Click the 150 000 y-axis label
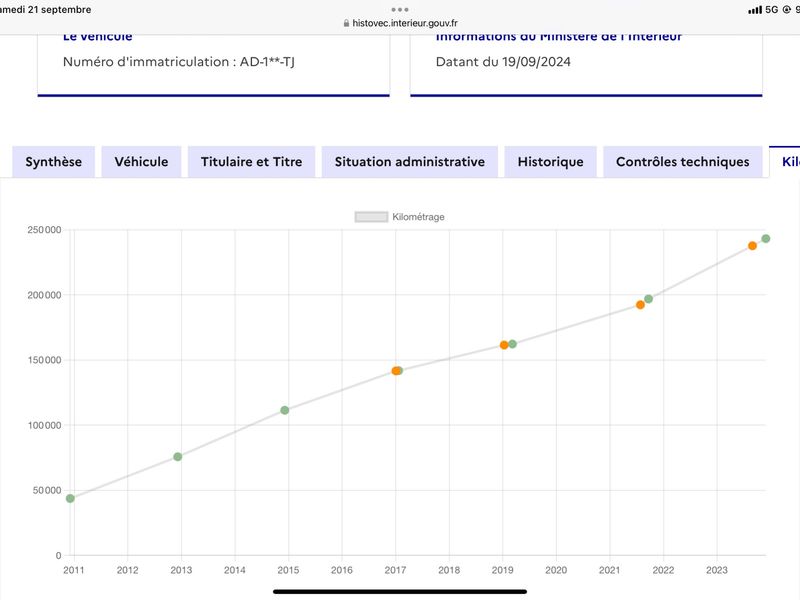800x600 pixels. (x=44, y=360)
